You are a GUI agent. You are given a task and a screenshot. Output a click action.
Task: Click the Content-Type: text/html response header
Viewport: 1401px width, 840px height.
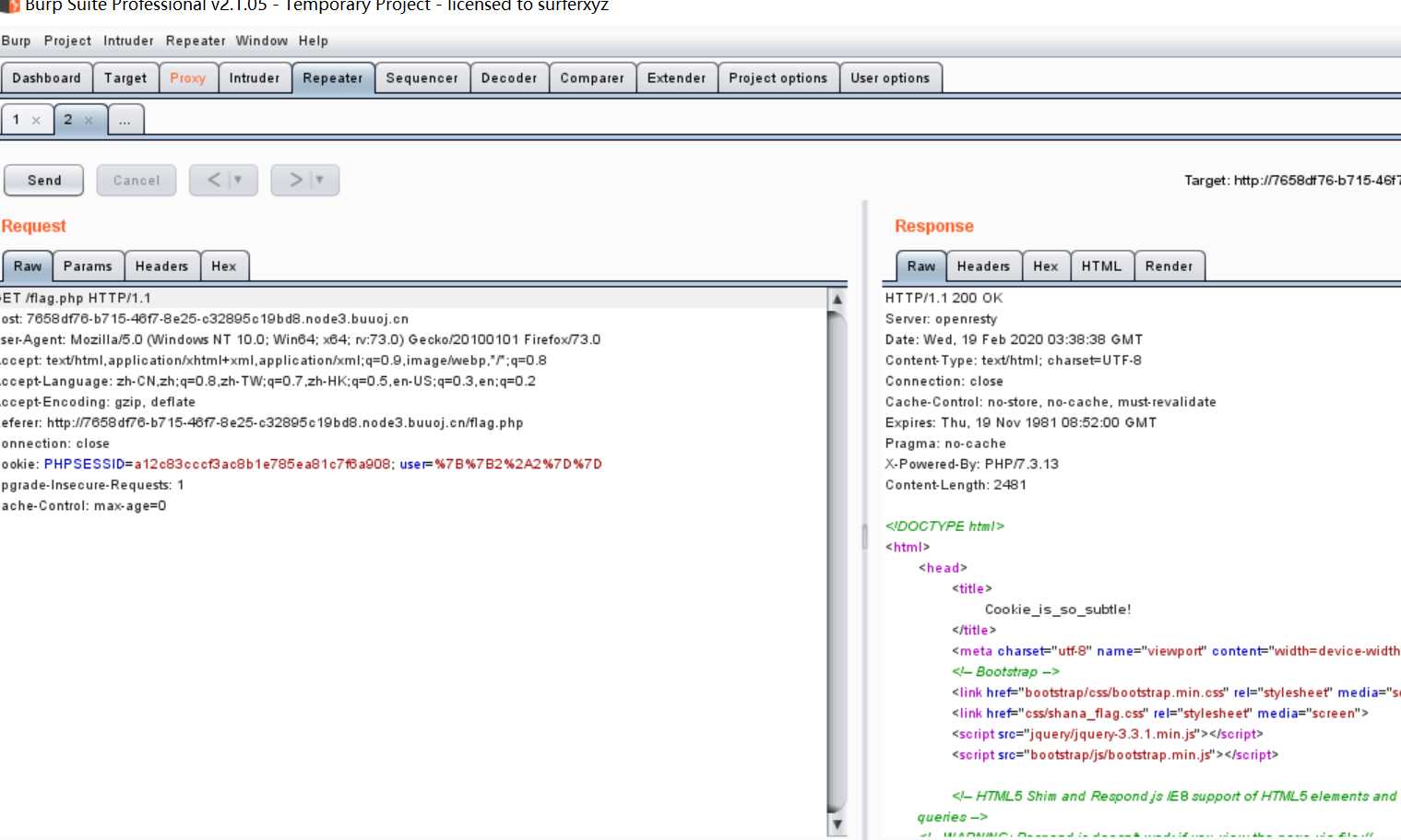(x=1014, y=361)
